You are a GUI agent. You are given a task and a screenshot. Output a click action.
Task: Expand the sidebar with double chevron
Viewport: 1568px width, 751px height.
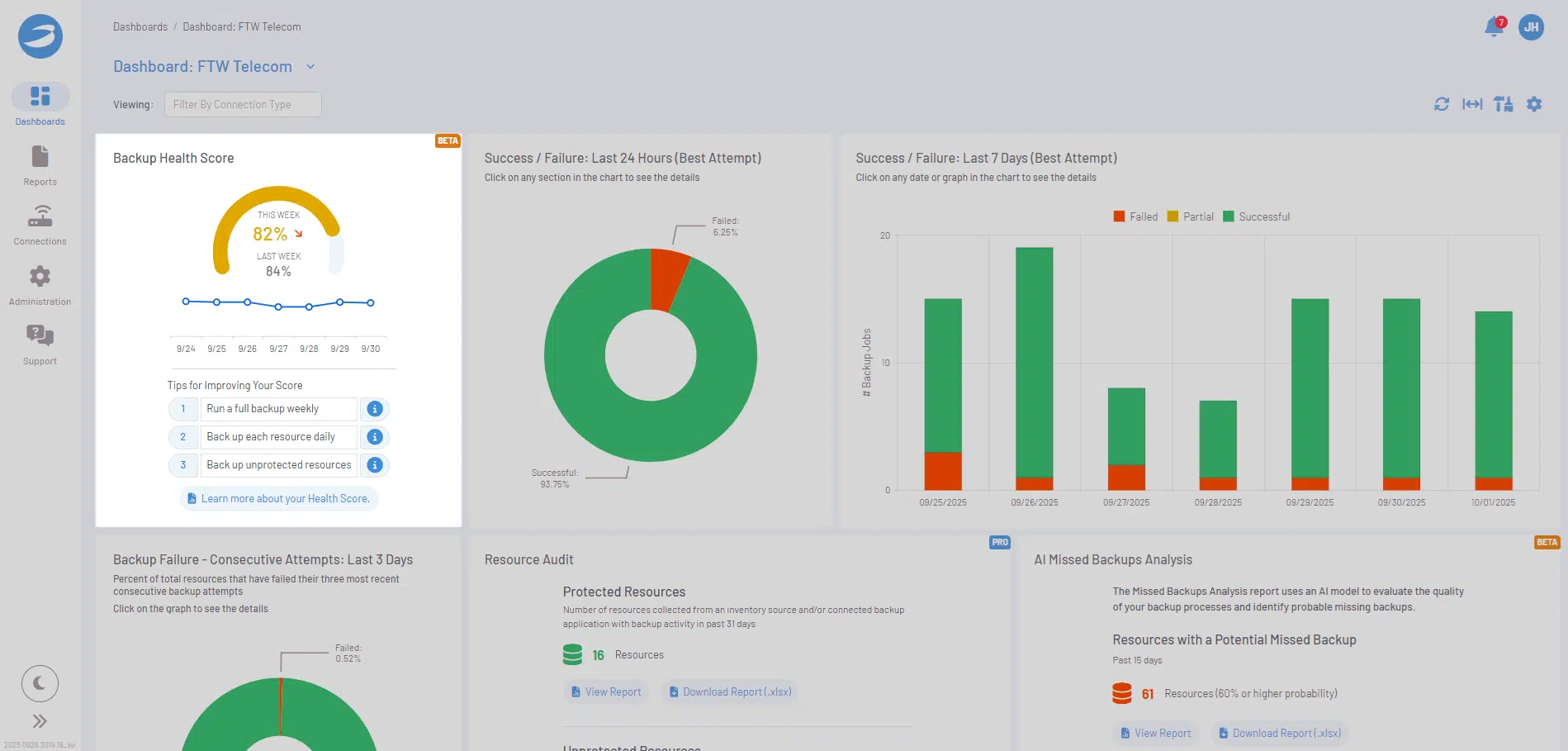pyautogui.click(x=40, y=721)
